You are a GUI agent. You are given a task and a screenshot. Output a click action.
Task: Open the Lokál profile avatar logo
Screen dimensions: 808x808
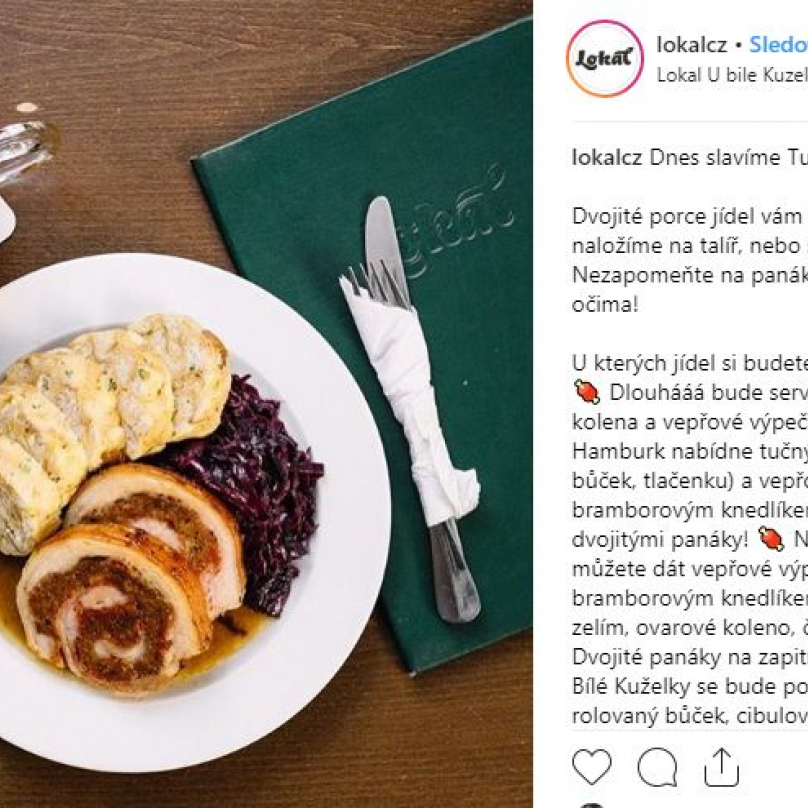(x=605, y=58)
